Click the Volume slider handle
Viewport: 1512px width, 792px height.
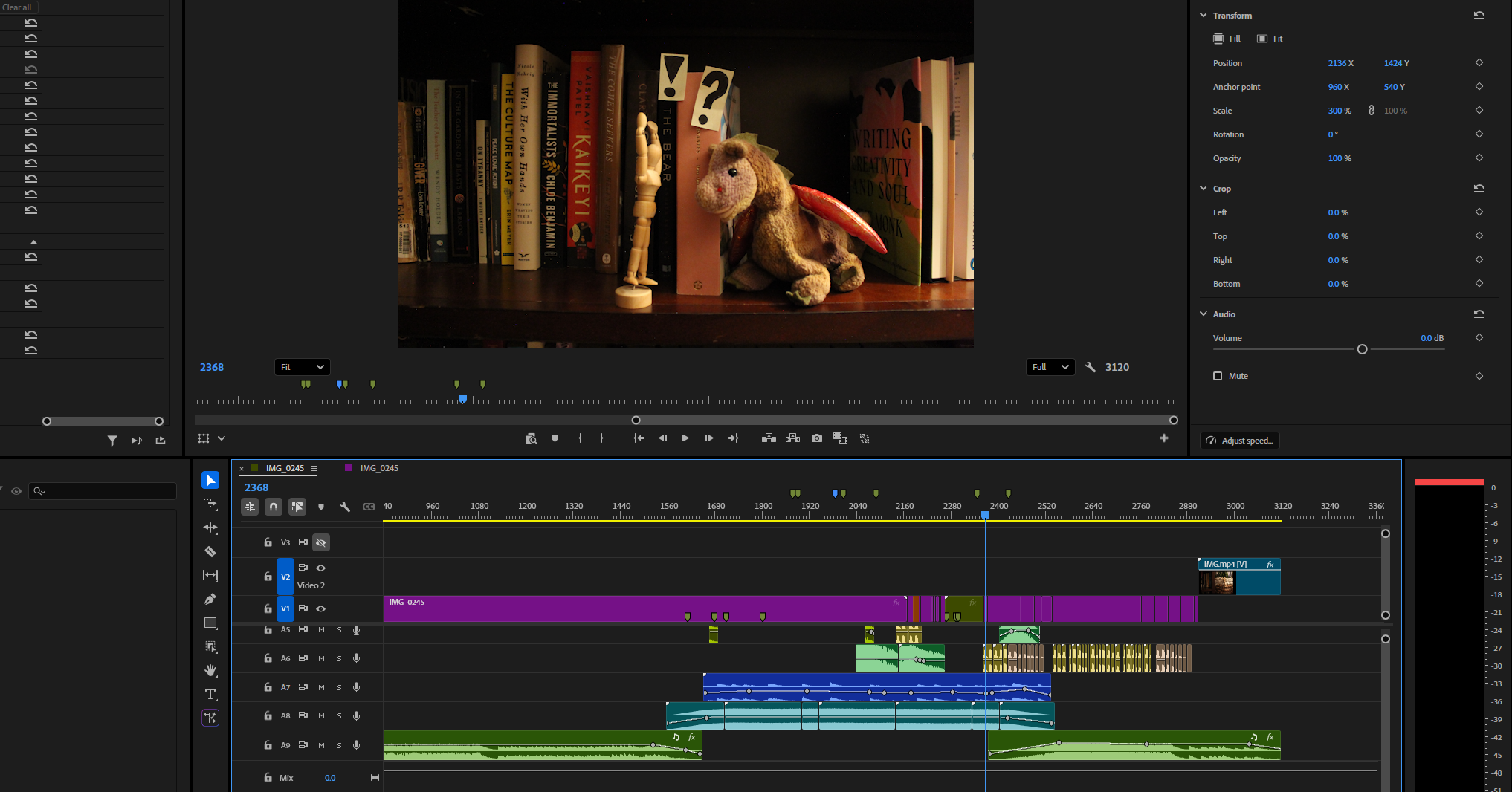point(1362,349)
